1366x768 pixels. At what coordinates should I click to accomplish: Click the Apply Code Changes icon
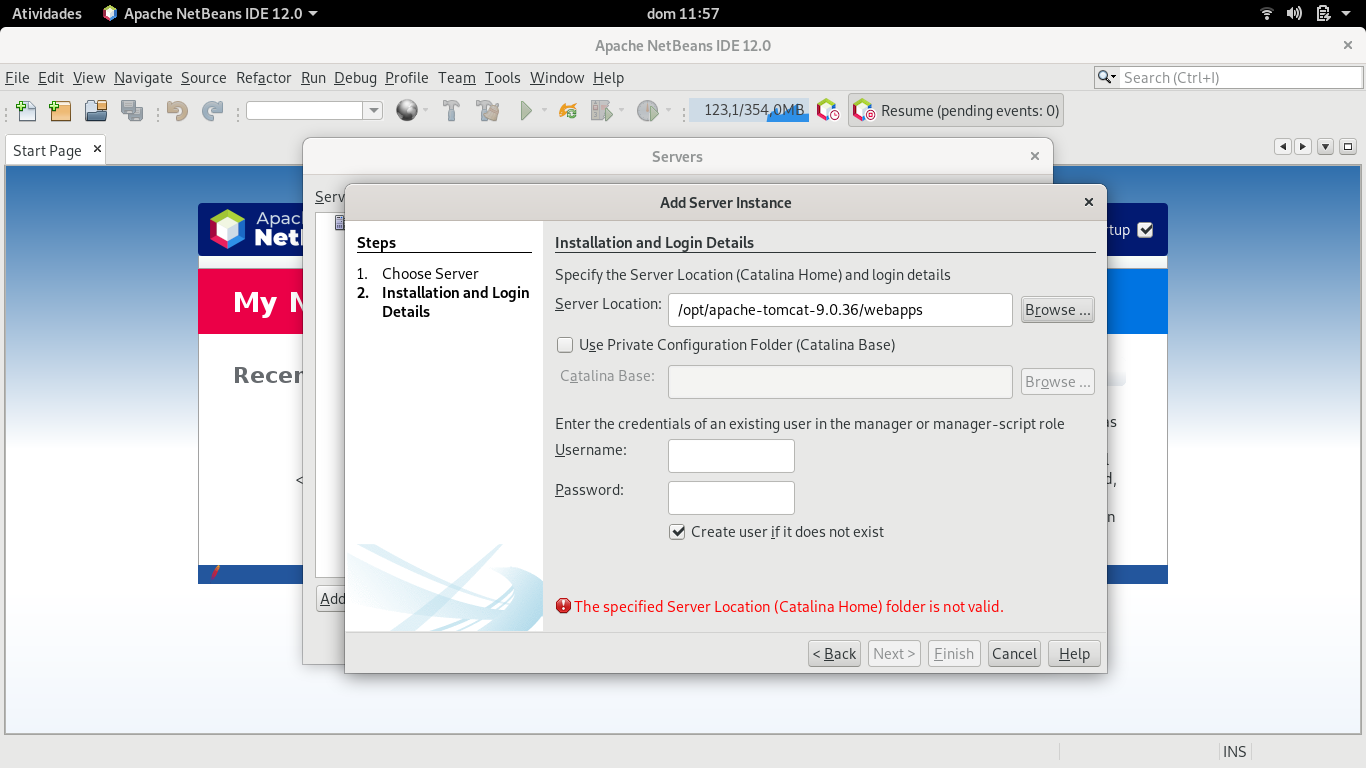[568, 111]
